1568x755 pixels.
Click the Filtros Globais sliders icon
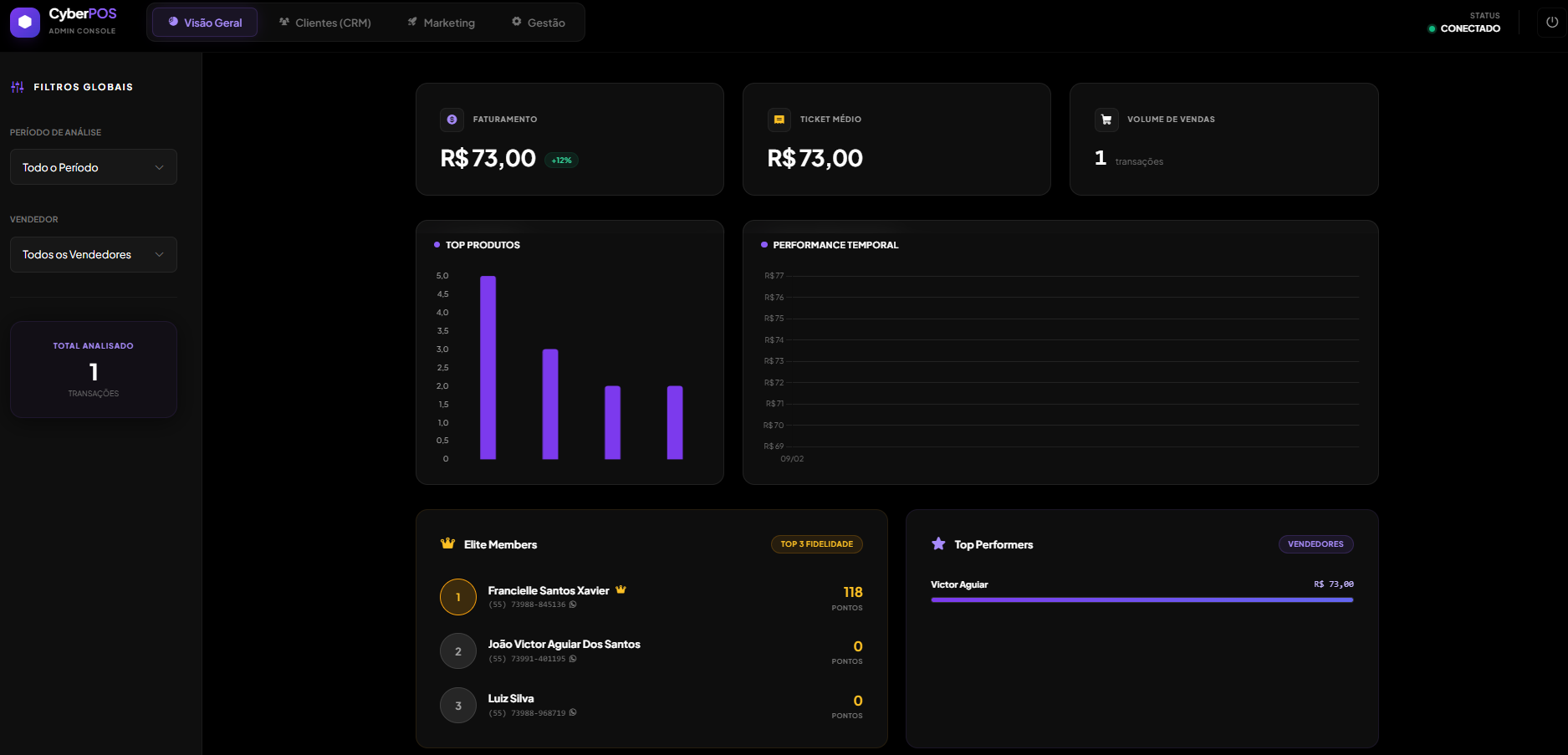point(16,86)
